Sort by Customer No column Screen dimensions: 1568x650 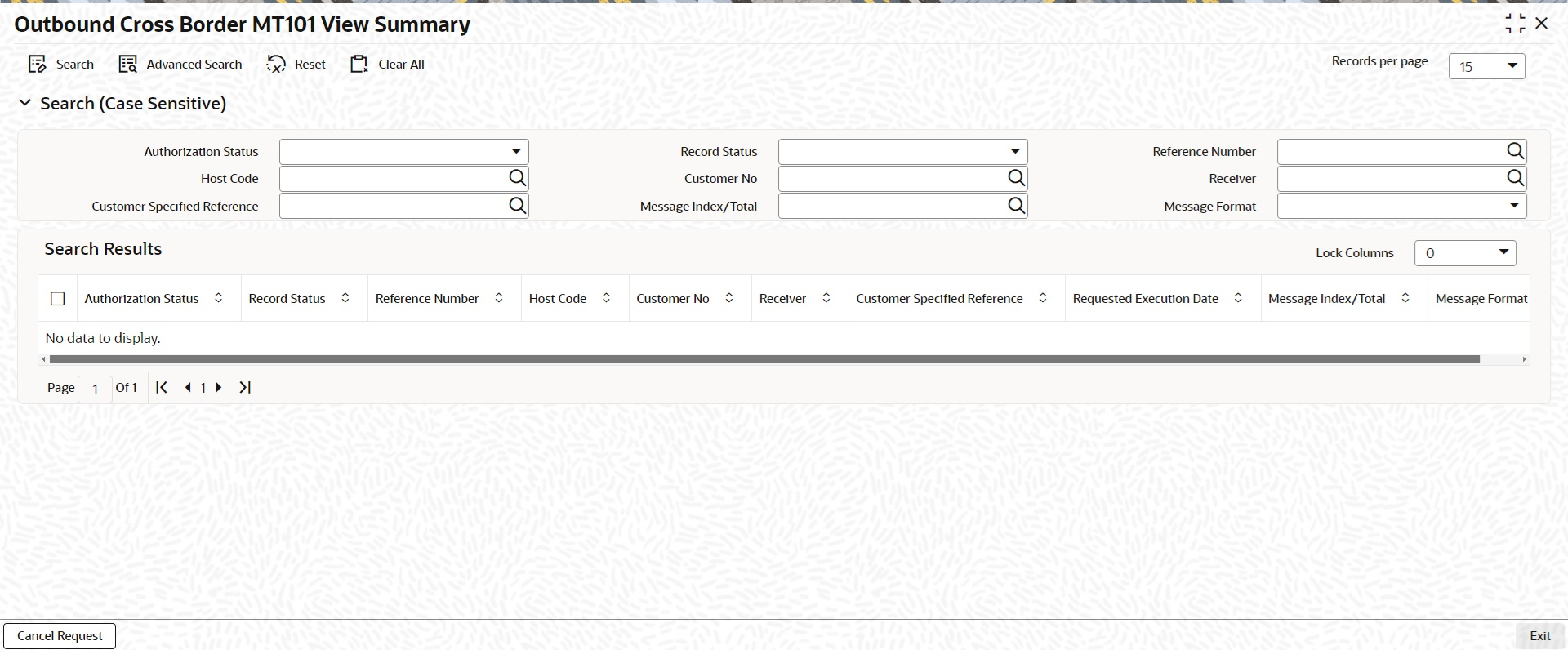(729, 299)
